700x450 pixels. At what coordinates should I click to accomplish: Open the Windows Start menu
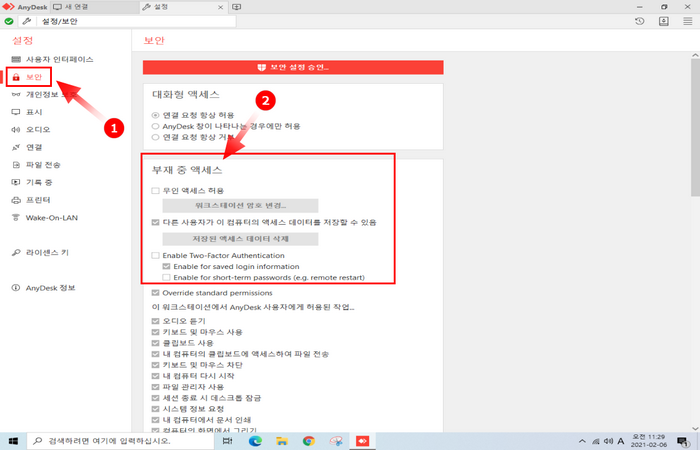(13, 441)
